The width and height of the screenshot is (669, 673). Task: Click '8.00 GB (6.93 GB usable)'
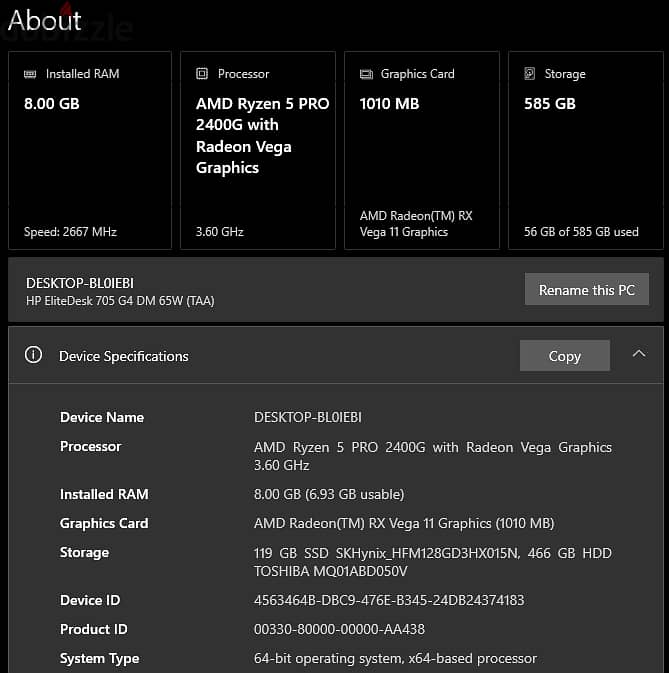click(329, 494)
